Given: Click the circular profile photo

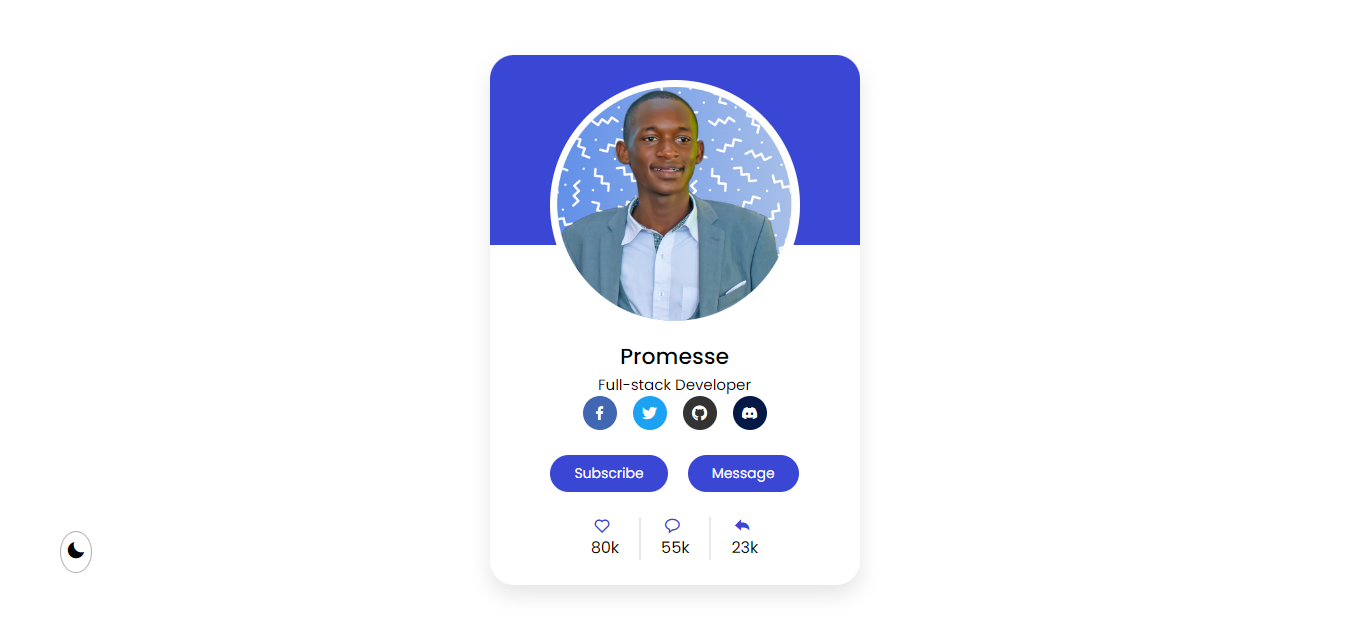Looking at the screenshot, I should click(x=675, y=204).
